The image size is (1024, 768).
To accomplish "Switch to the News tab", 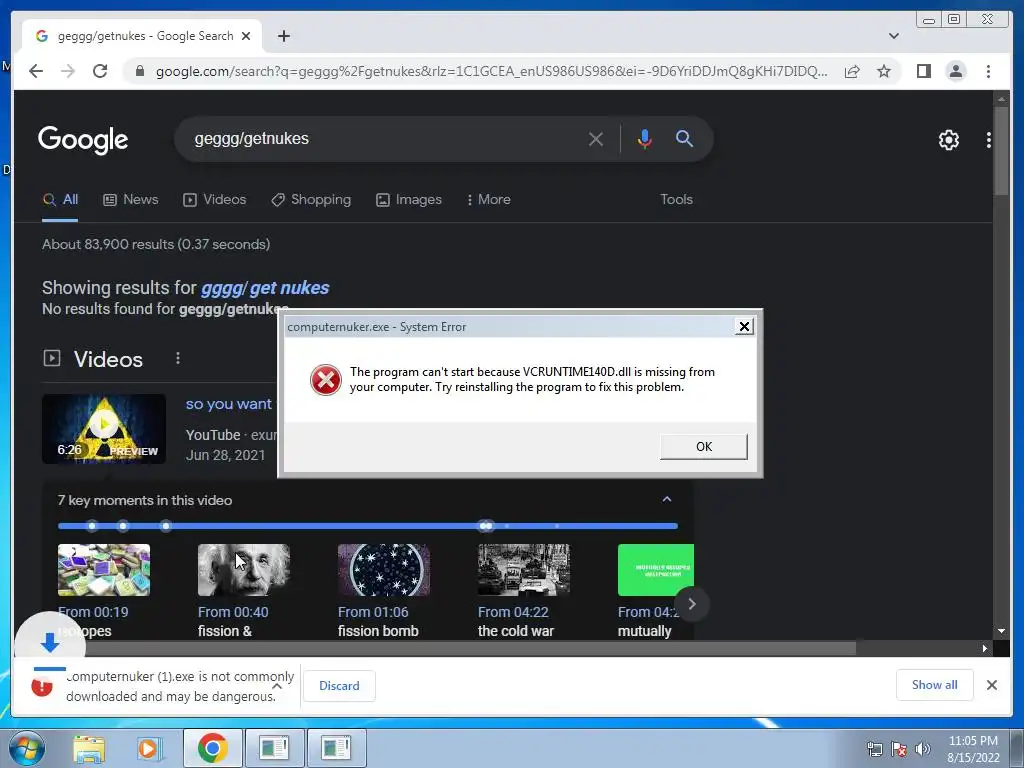I will click(x=131, y=200).
